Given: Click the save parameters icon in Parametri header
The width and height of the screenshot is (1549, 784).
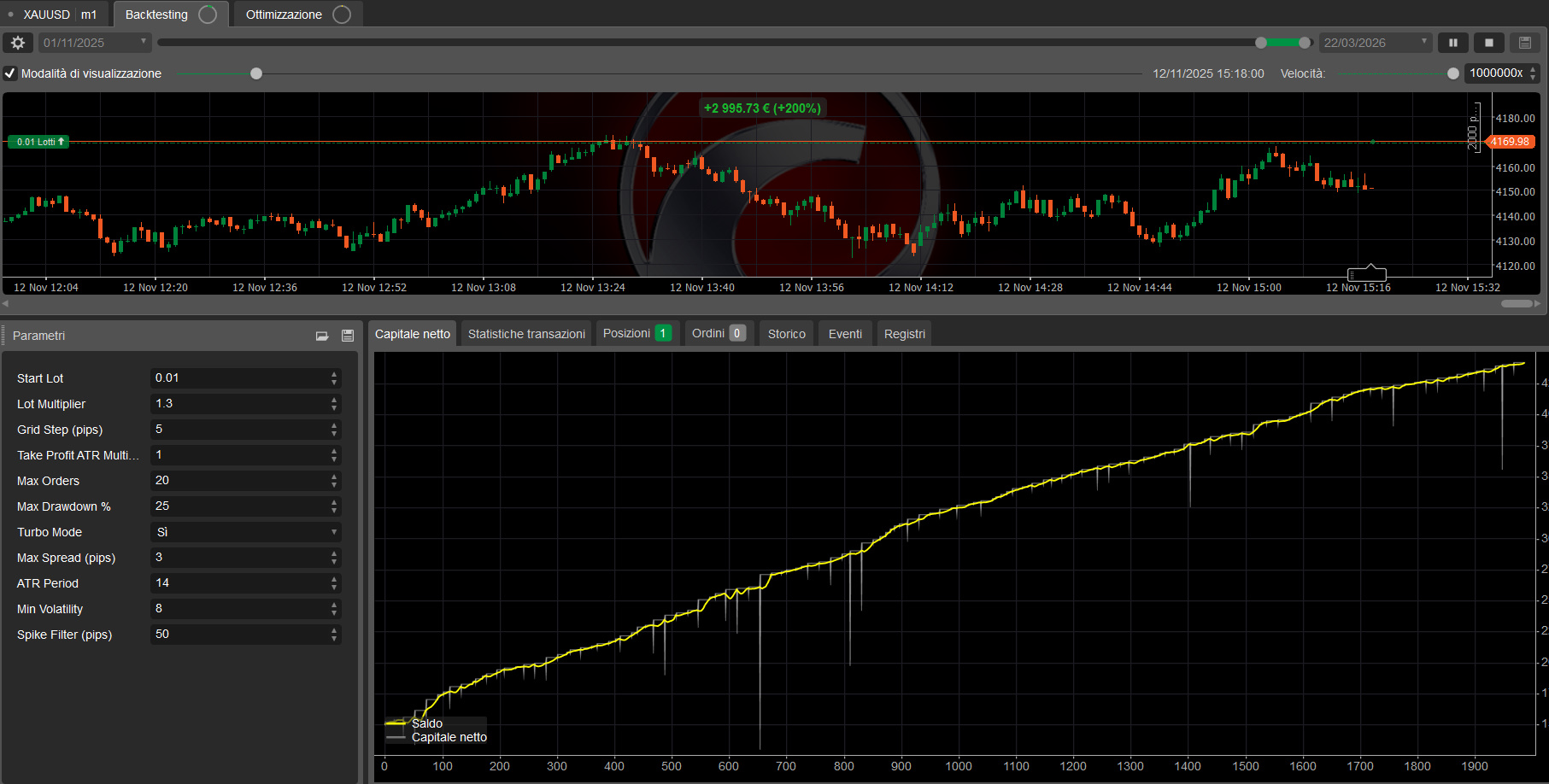Looking at the screenshot, I should click(348, 336).
